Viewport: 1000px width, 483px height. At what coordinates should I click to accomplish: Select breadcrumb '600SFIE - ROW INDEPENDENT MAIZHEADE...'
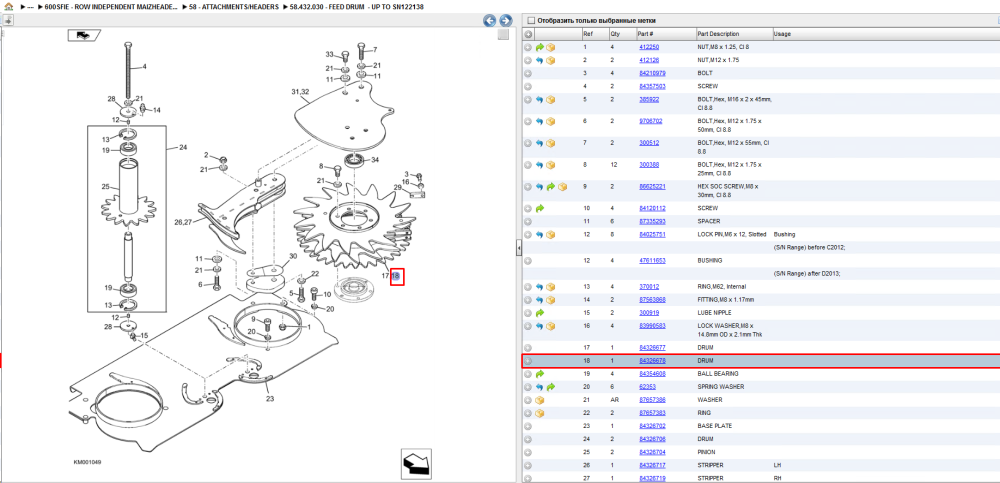[x=111, y=6]
